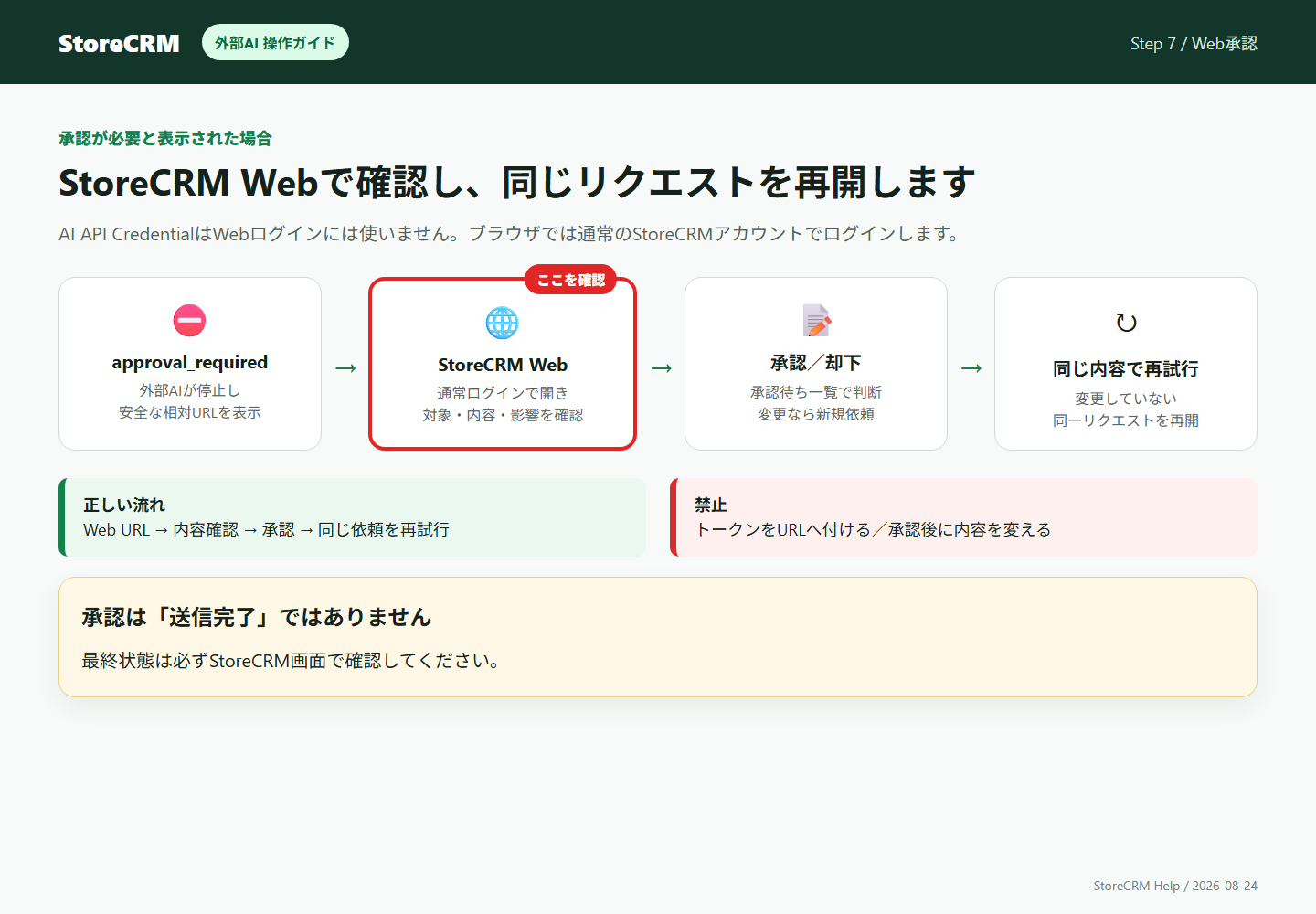
Task: Click the main heading StoreCRM Webで確認し
Action: [x=516, y=182]
